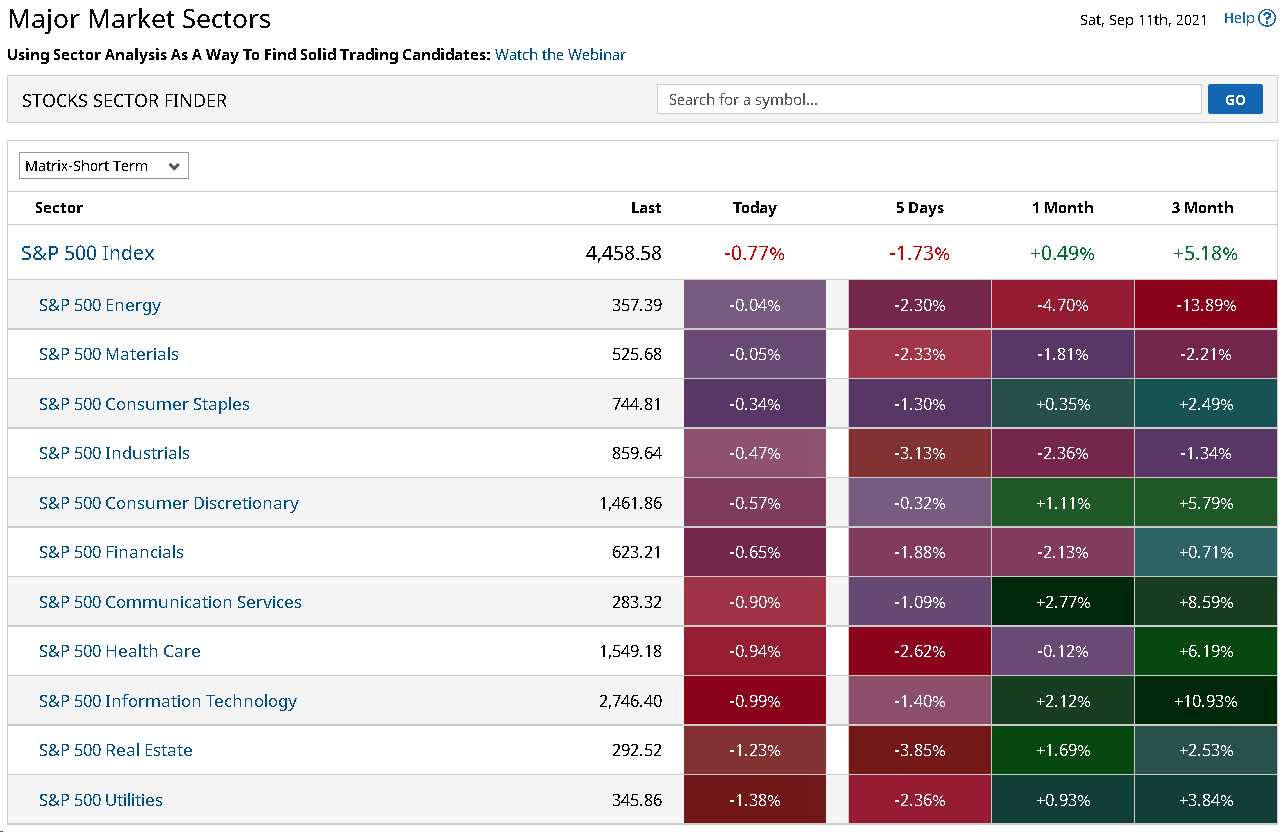This screenshot has width=1283, height=832.
Task: Click the GO search button
Action: (x=1235, y=99)
